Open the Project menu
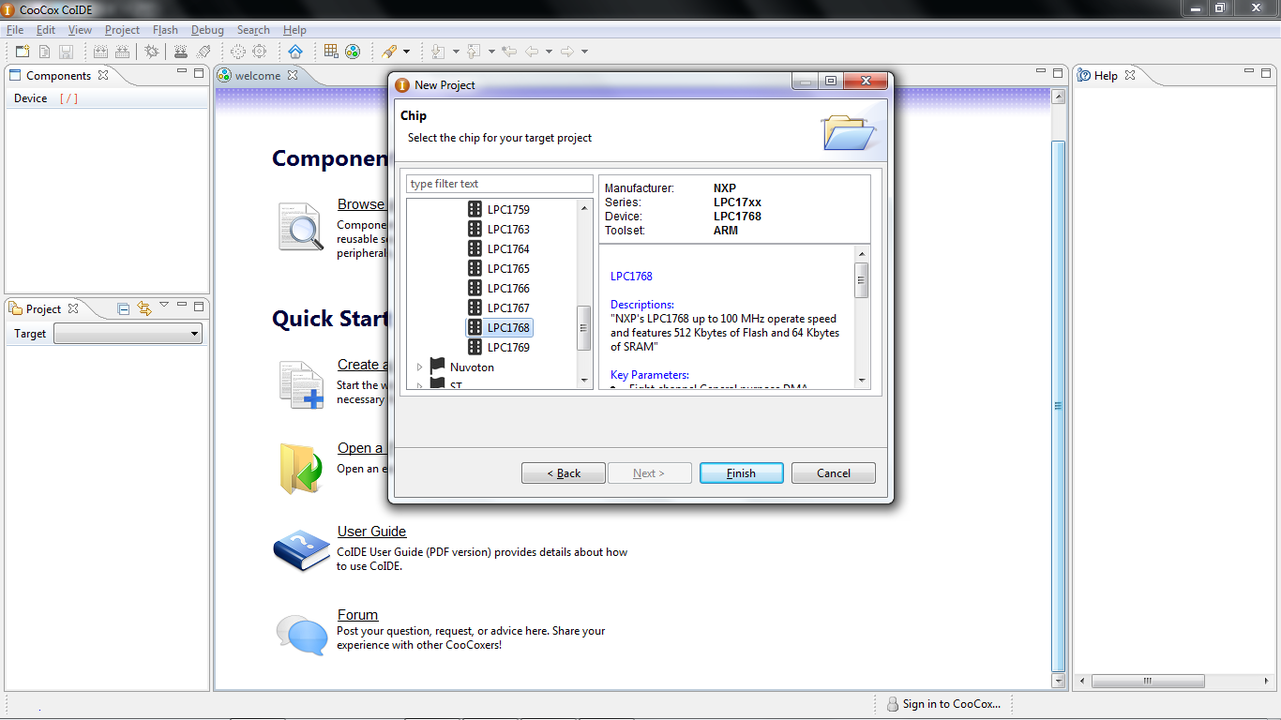 122,30
